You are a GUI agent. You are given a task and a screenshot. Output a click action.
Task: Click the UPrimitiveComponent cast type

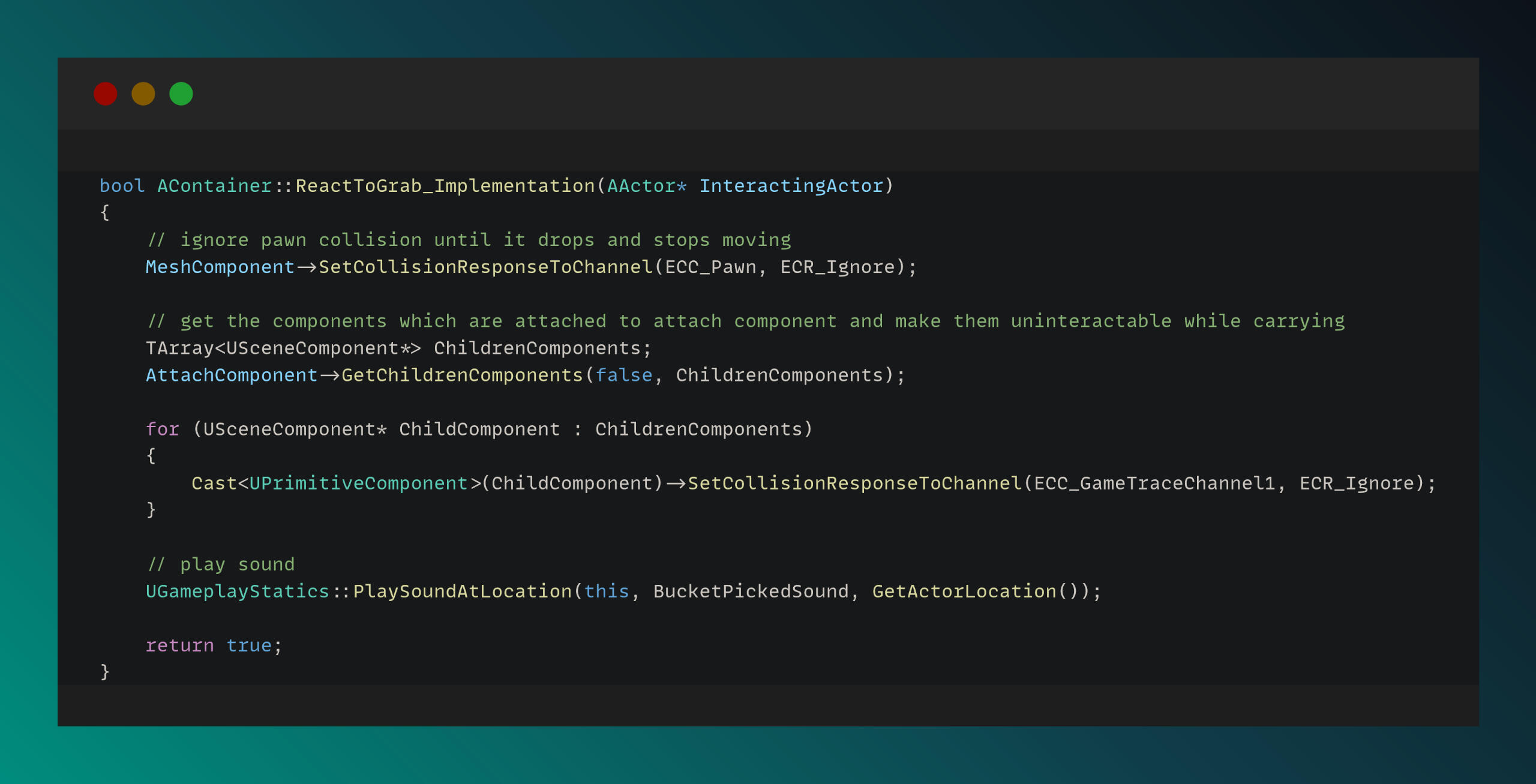358,483
